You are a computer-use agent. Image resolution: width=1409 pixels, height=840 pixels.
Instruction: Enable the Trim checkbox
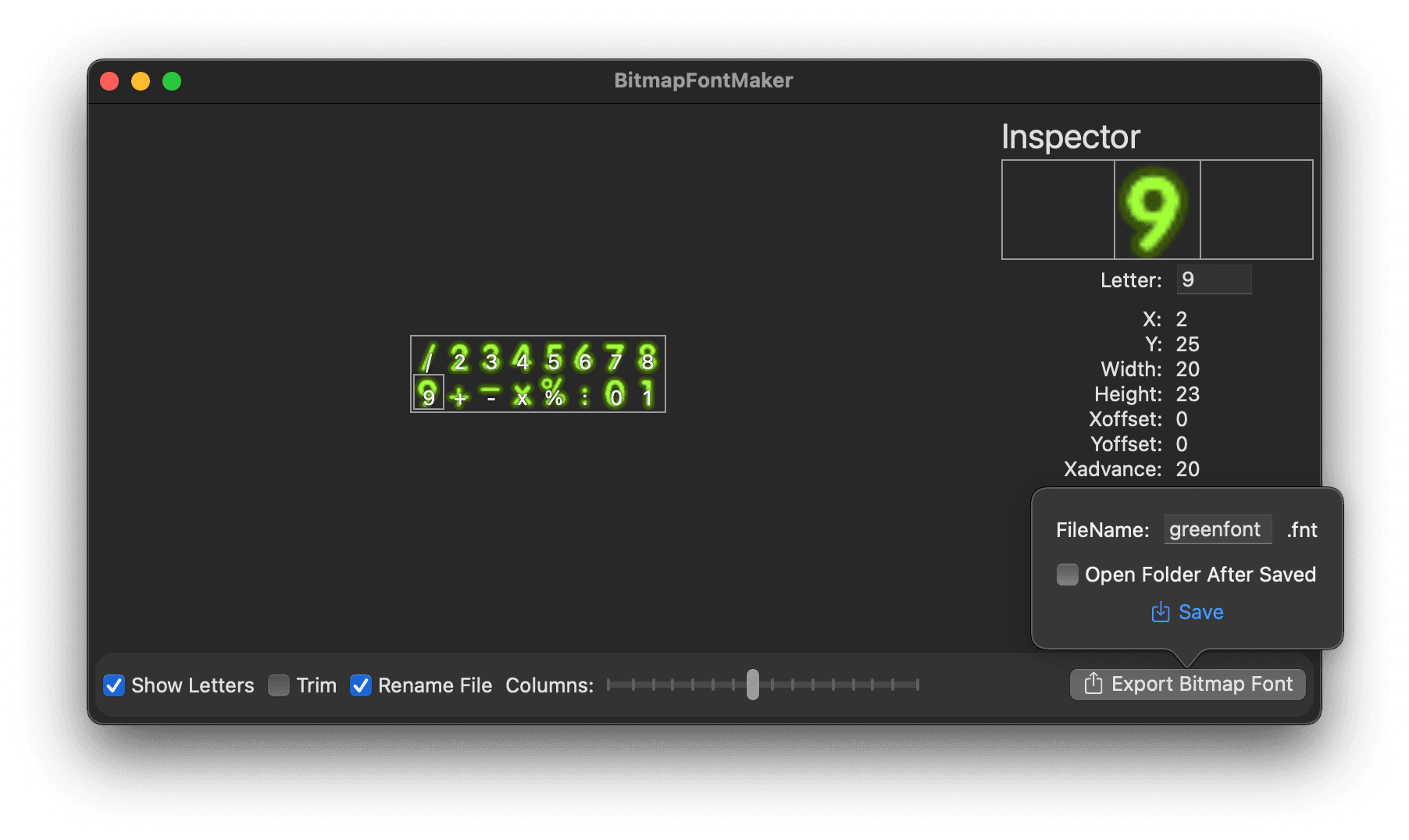279,685
